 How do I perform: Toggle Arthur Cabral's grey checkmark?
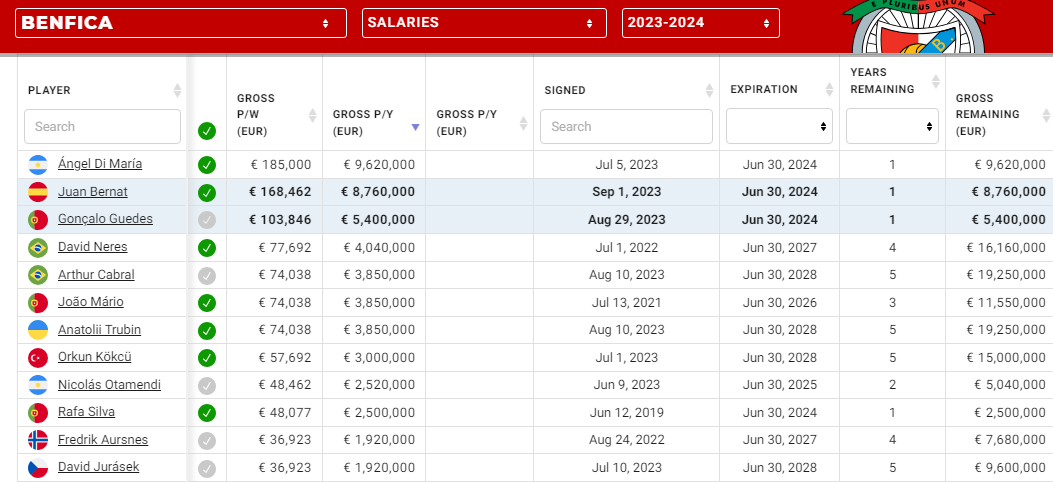pos(207,275)
